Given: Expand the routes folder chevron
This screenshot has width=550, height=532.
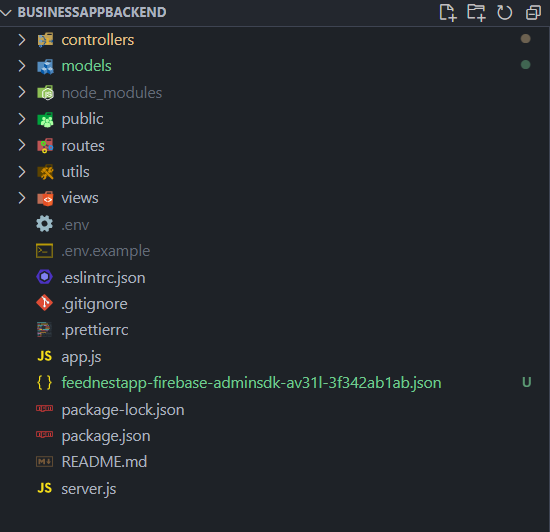Looking at the screenshot, I should [22, 145].
